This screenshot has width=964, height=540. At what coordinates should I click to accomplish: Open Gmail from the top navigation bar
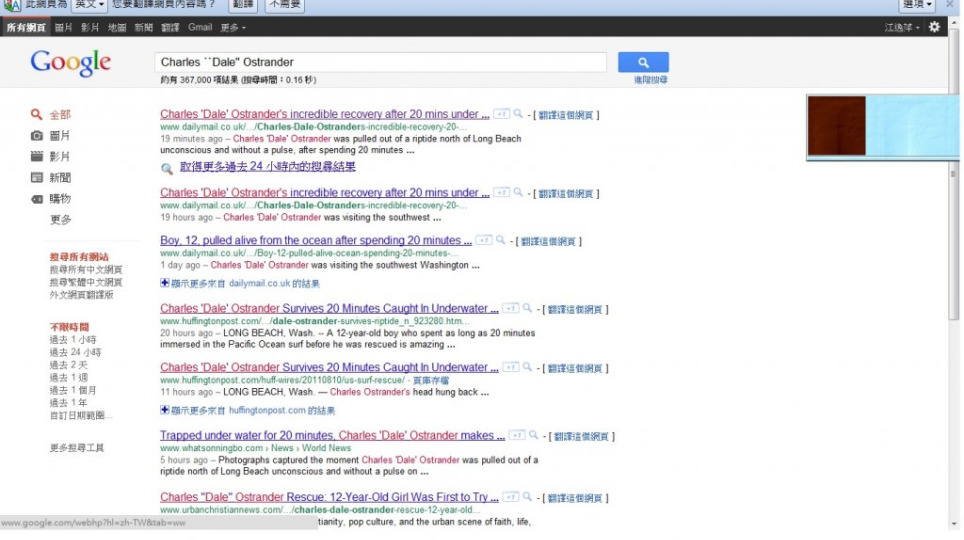tap(200, 27)
